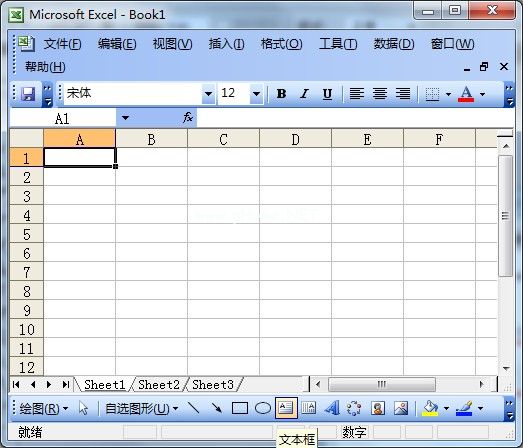This screenshot has height=448, width=523.
Task: Open the 绘图(R) drawing menu
Action: [43, 408]
